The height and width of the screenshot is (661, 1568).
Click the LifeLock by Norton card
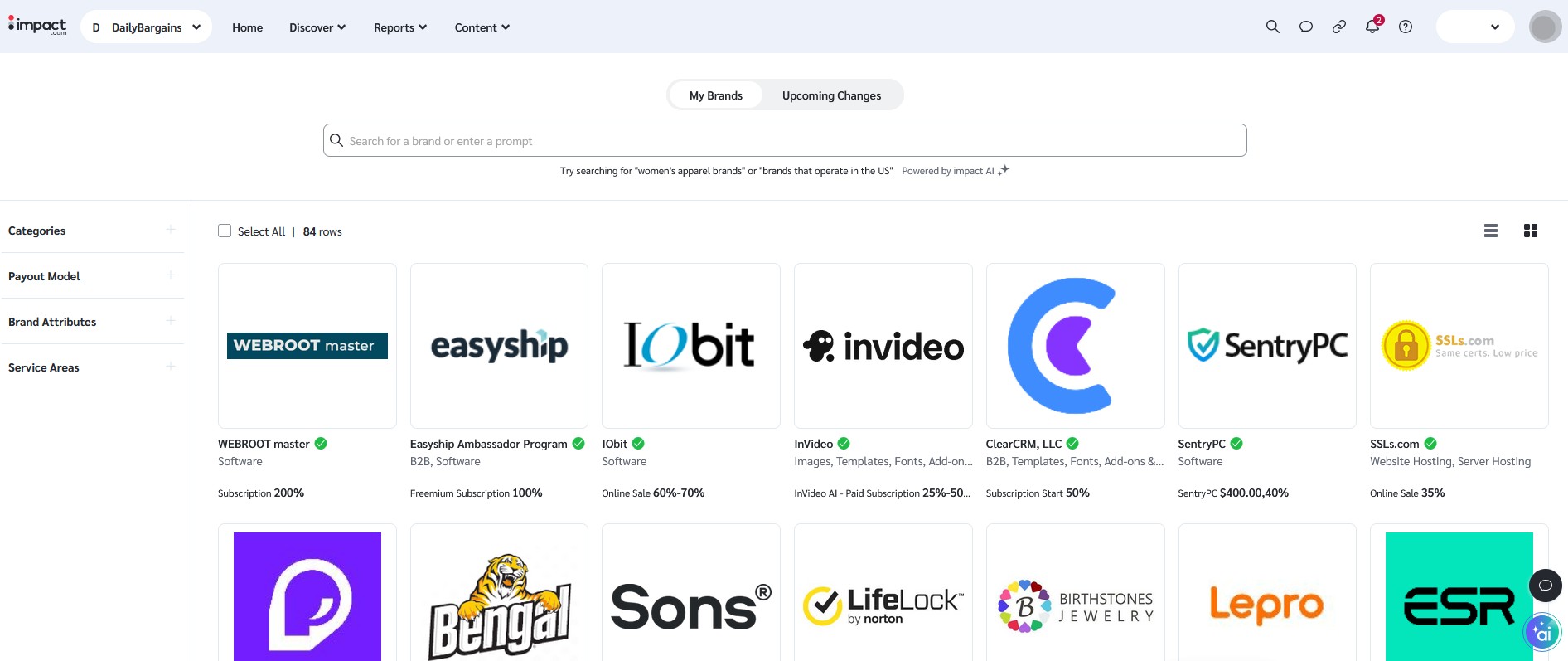coord(883,593)
